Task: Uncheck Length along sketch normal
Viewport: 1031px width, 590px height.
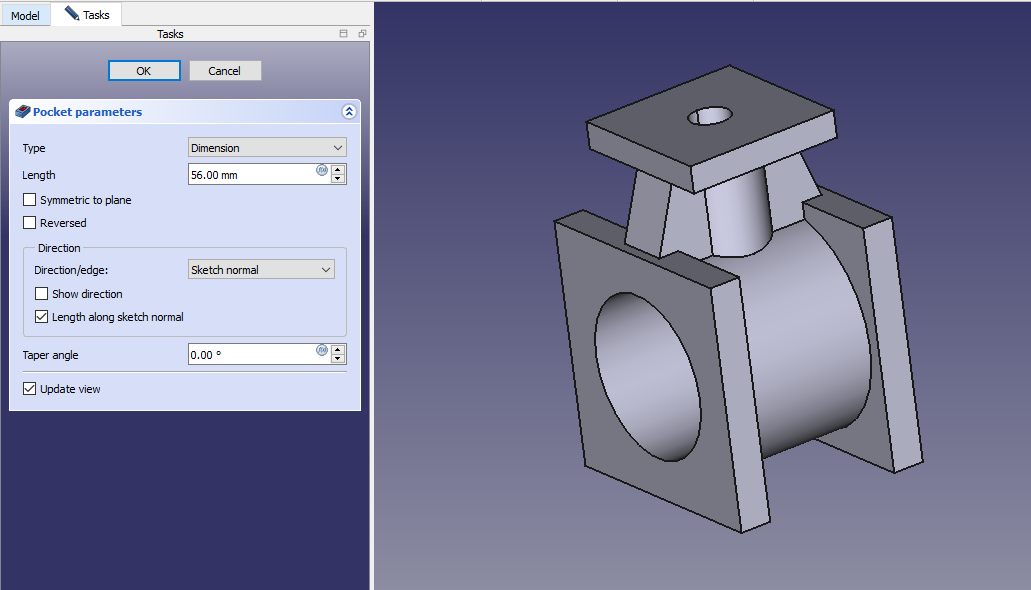Action: pyautogui.click(x=42, y=317)
